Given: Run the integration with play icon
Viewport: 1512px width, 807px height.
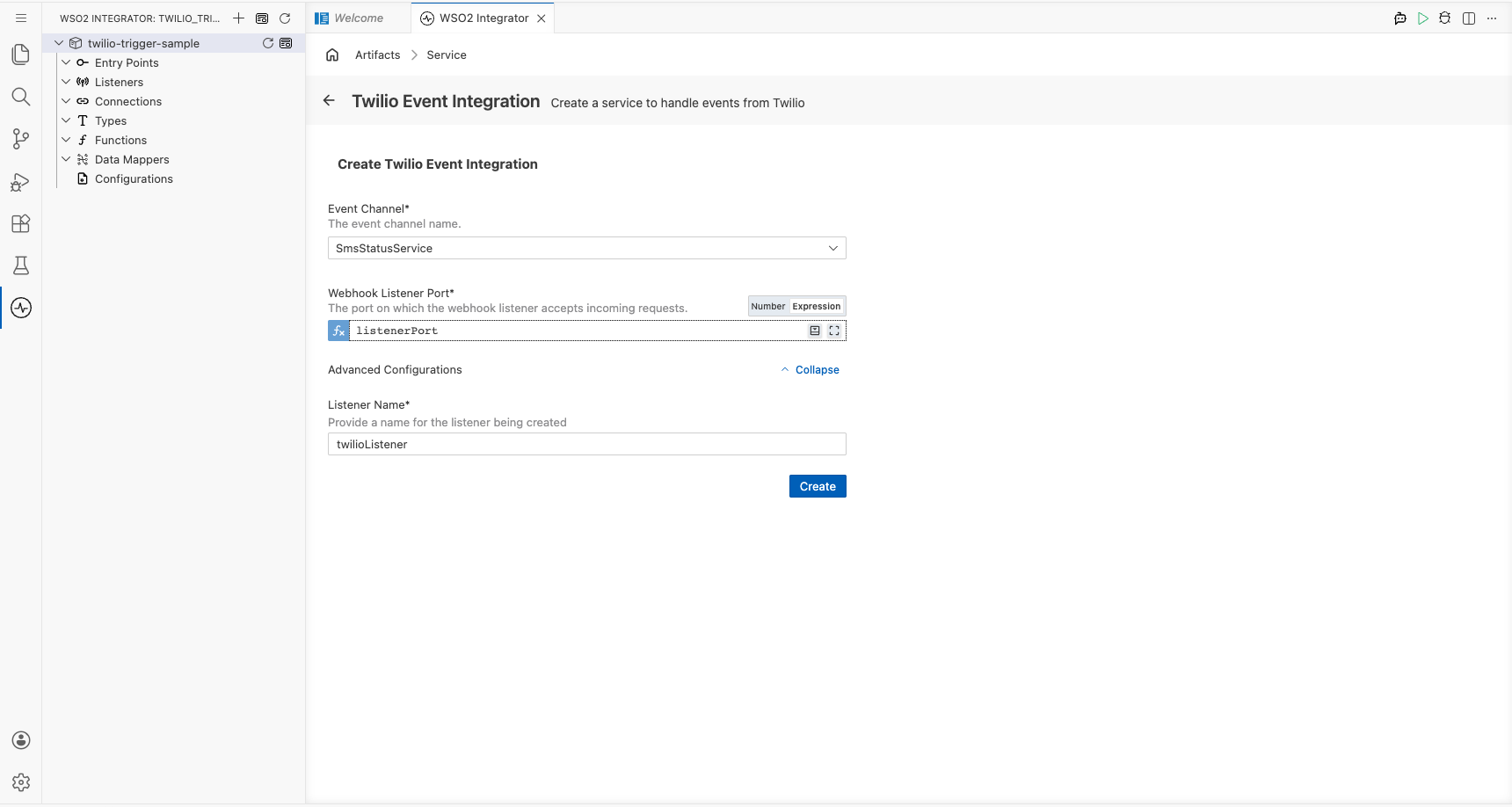Looking at the screenshot, I should point(1423,18).
